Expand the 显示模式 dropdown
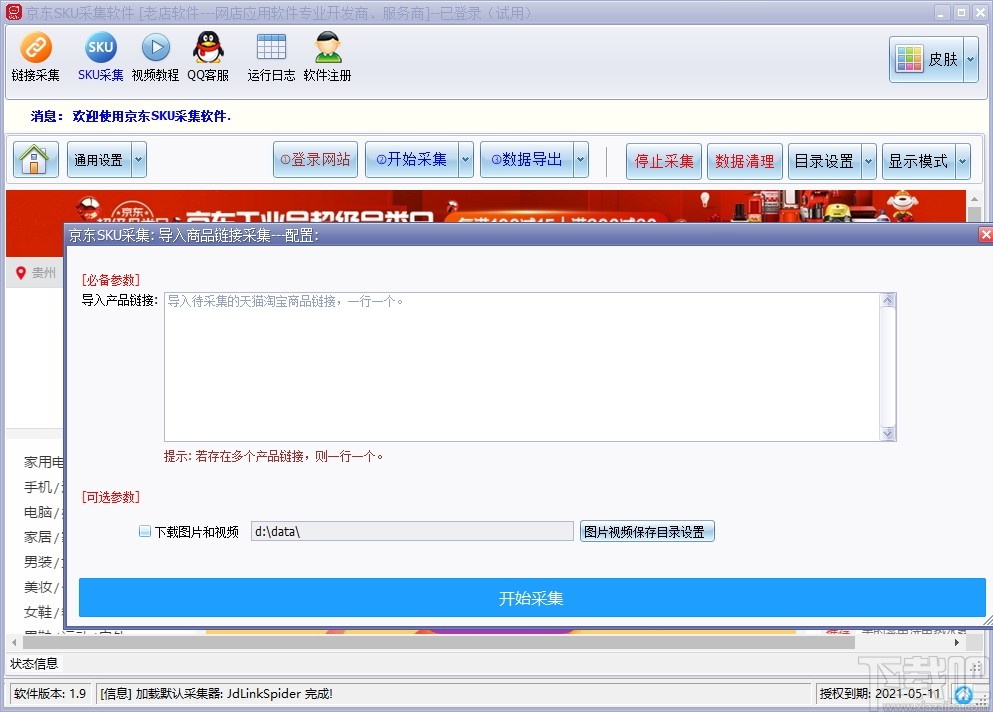Screen dimensions: 993x712 960,159
